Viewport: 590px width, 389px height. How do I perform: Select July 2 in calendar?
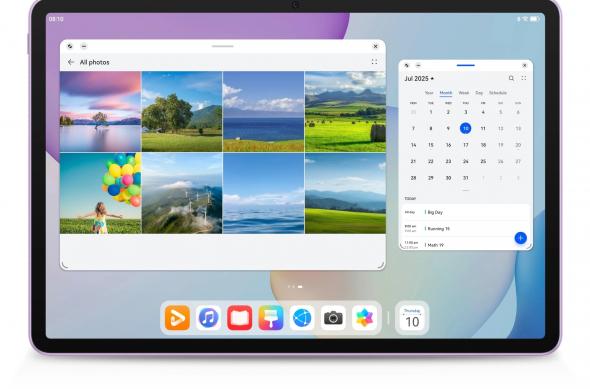click(448, 112)
